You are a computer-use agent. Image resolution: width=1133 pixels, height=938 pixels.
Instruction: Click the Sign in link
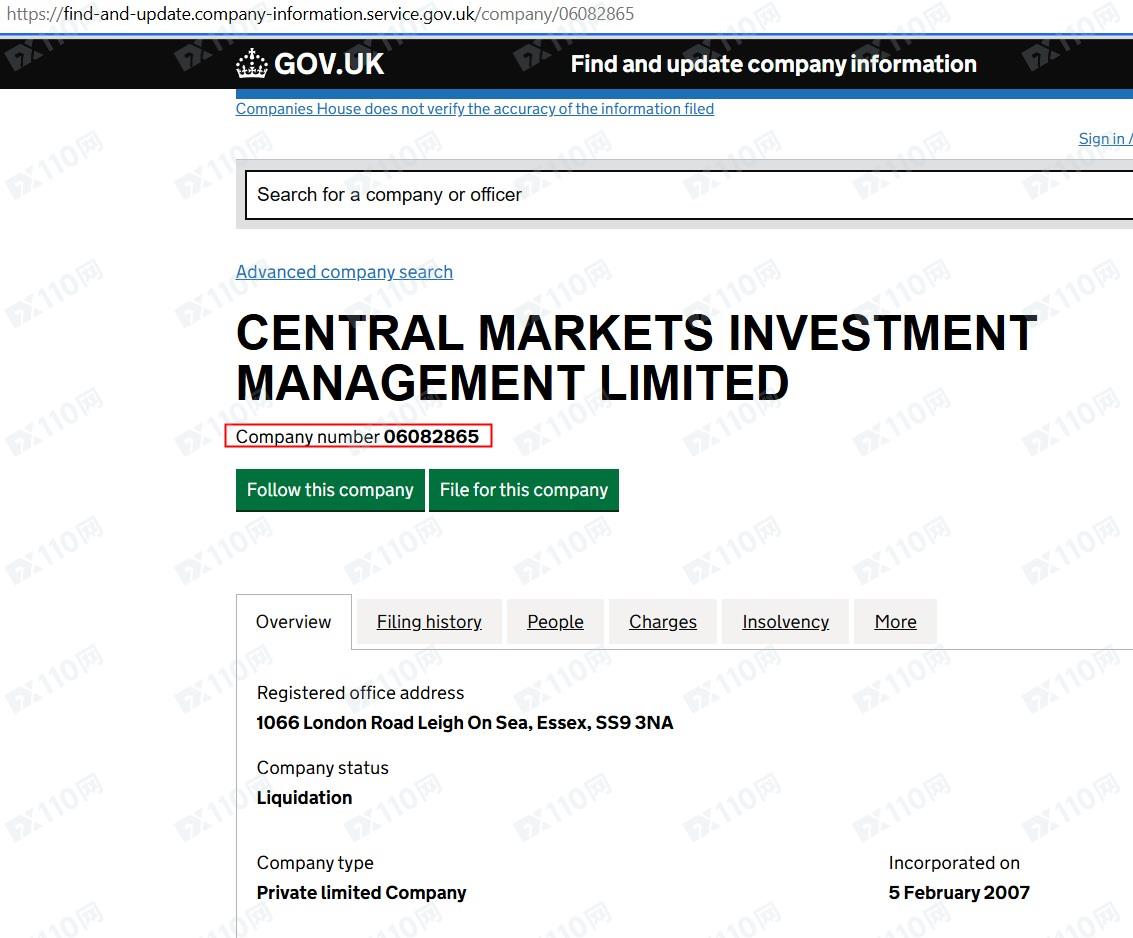[1105, 139]
